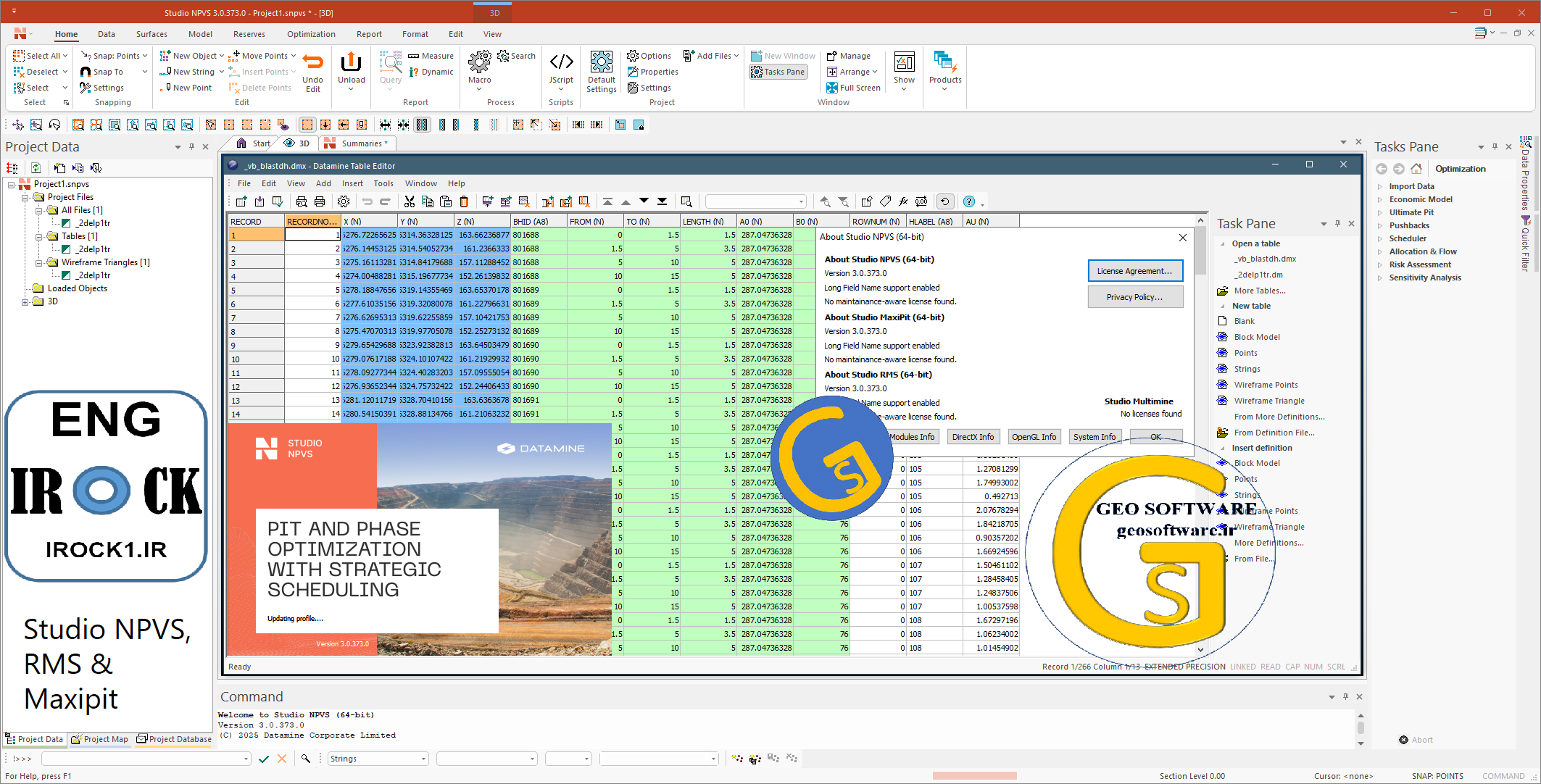
Task: Open the Insert menu in Table Editor
Action: (352, 183)
